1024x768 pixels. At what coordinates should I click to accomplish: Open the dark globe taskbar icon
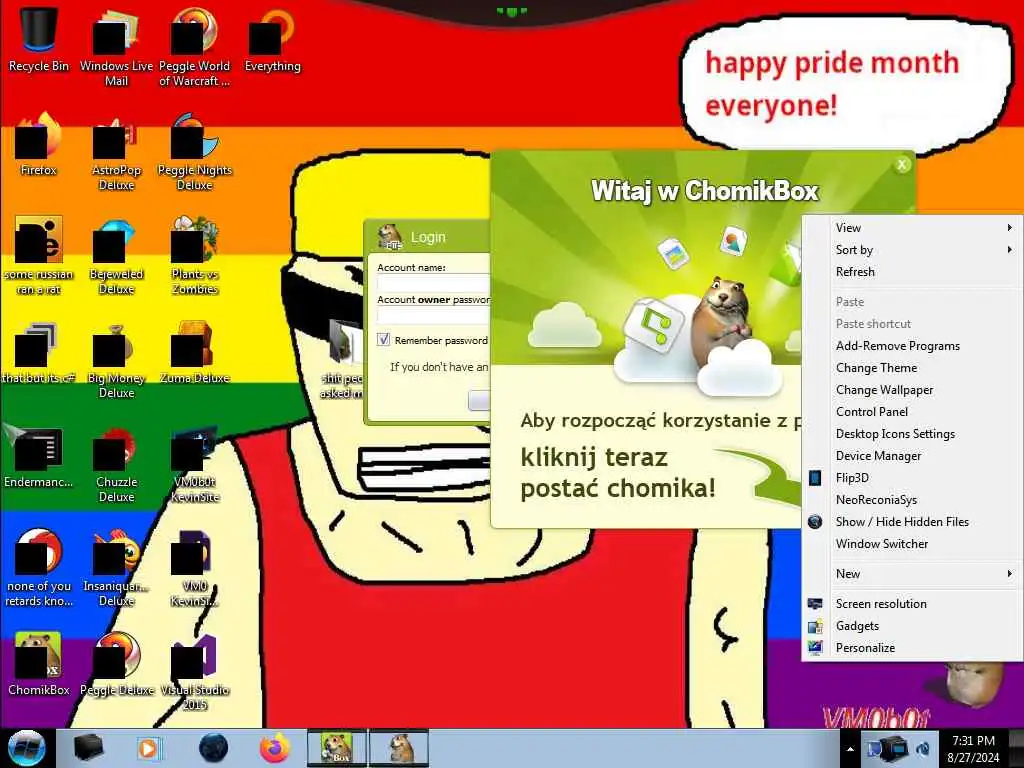pos(213,748)
